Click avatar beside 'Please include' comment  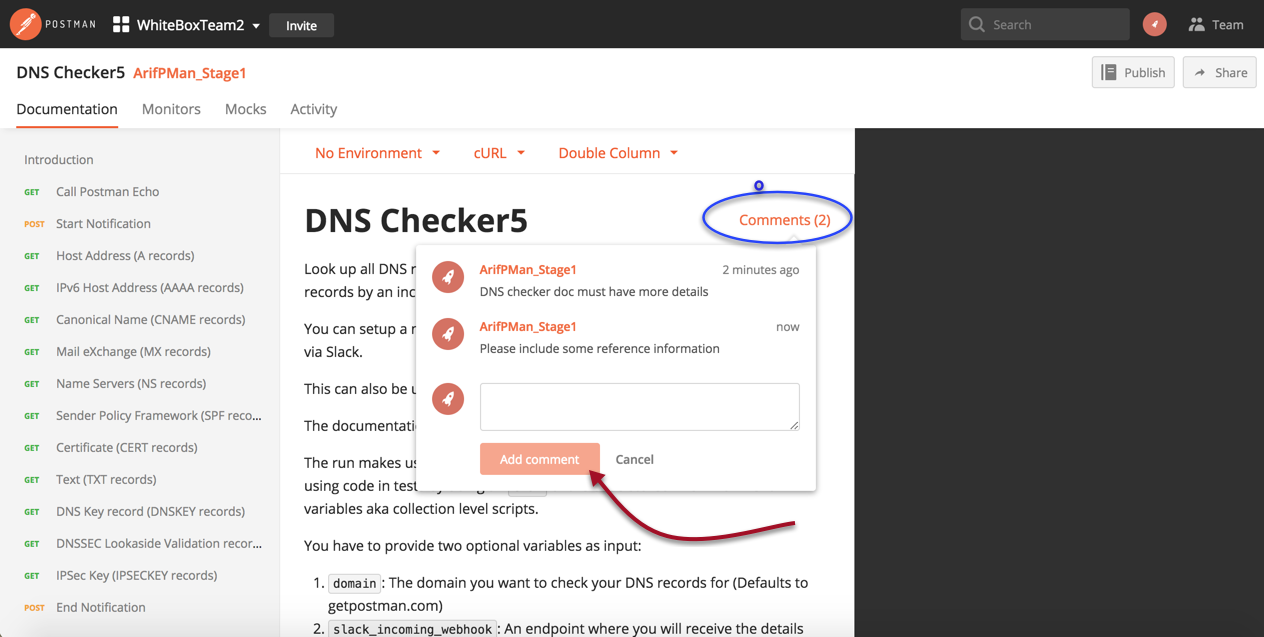448,335
